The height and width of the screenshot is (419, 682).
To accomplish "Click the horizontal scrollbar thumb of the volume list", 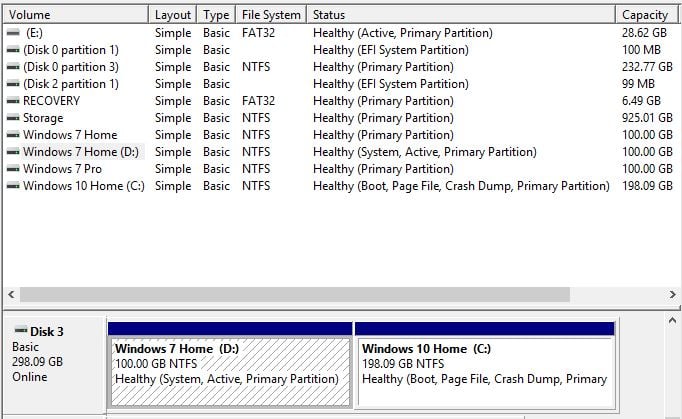I will click(295, 295).
